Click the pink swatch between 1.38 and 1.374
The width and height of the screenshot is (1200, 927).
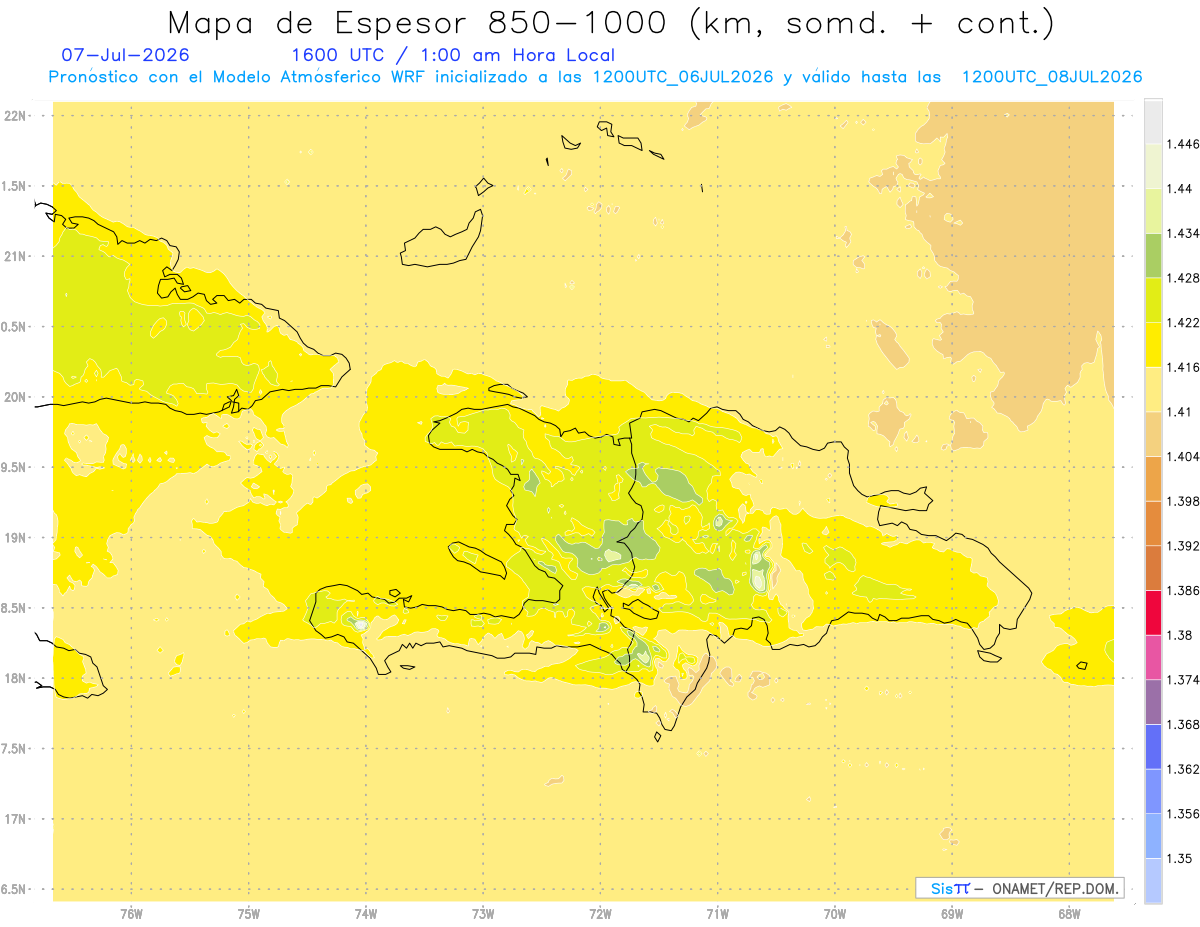1153,657
